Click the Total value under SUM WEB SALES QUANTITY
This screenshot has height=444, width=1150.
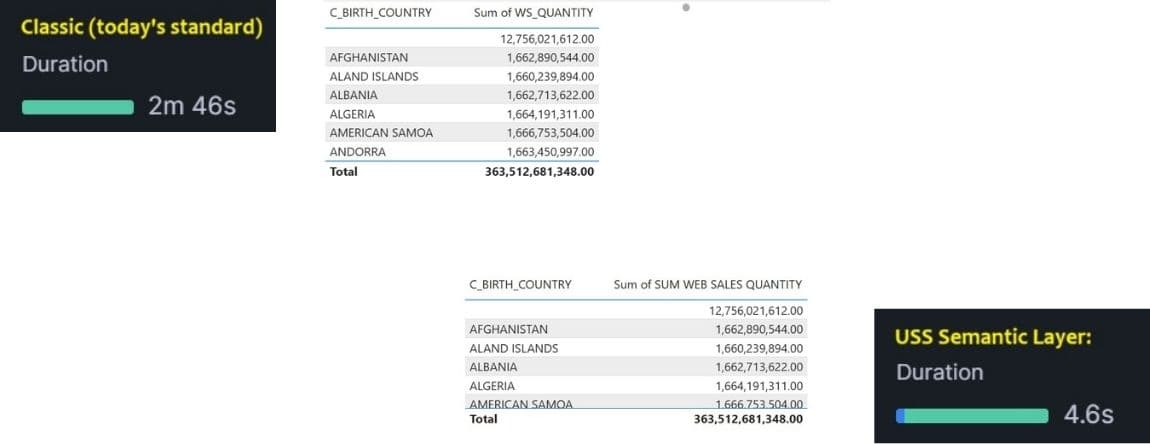tap(748, 419)
